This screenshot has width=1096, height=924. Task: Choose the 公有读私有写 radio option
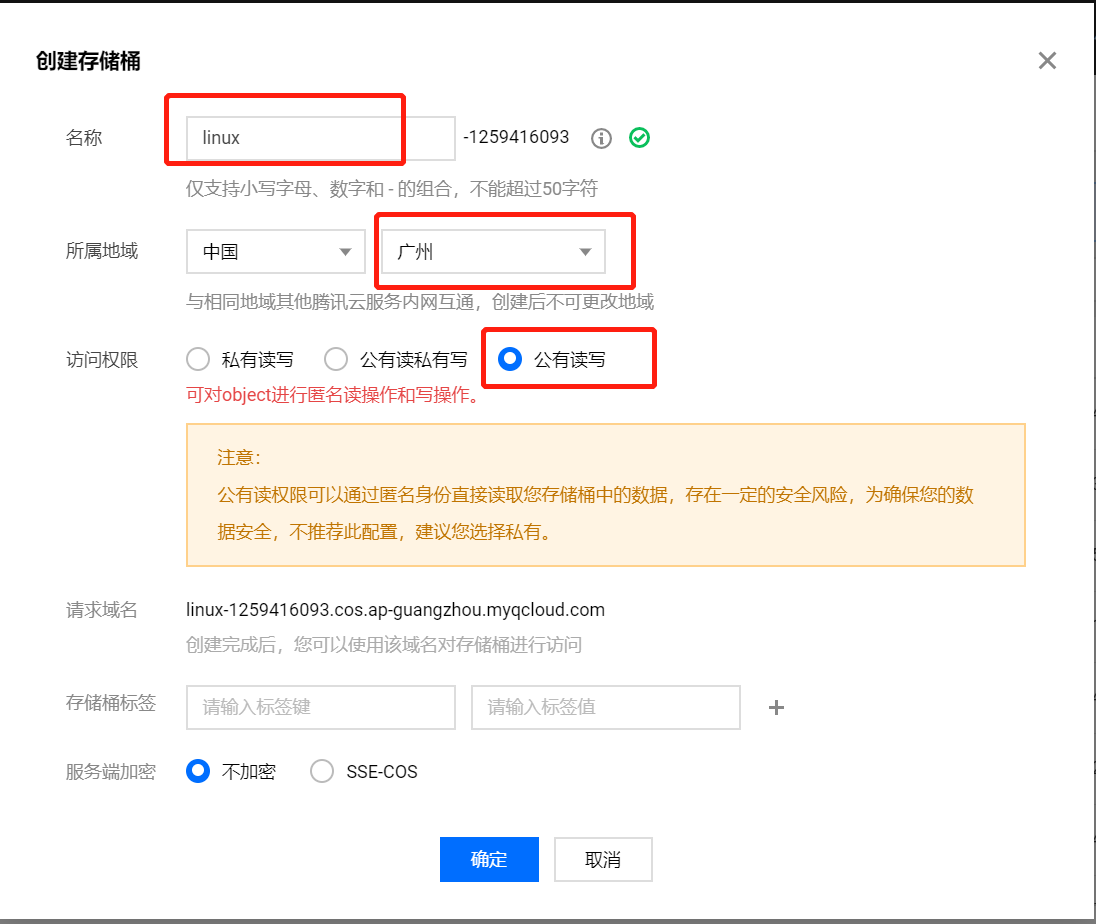pyautogui.click(x=337, y=359)
